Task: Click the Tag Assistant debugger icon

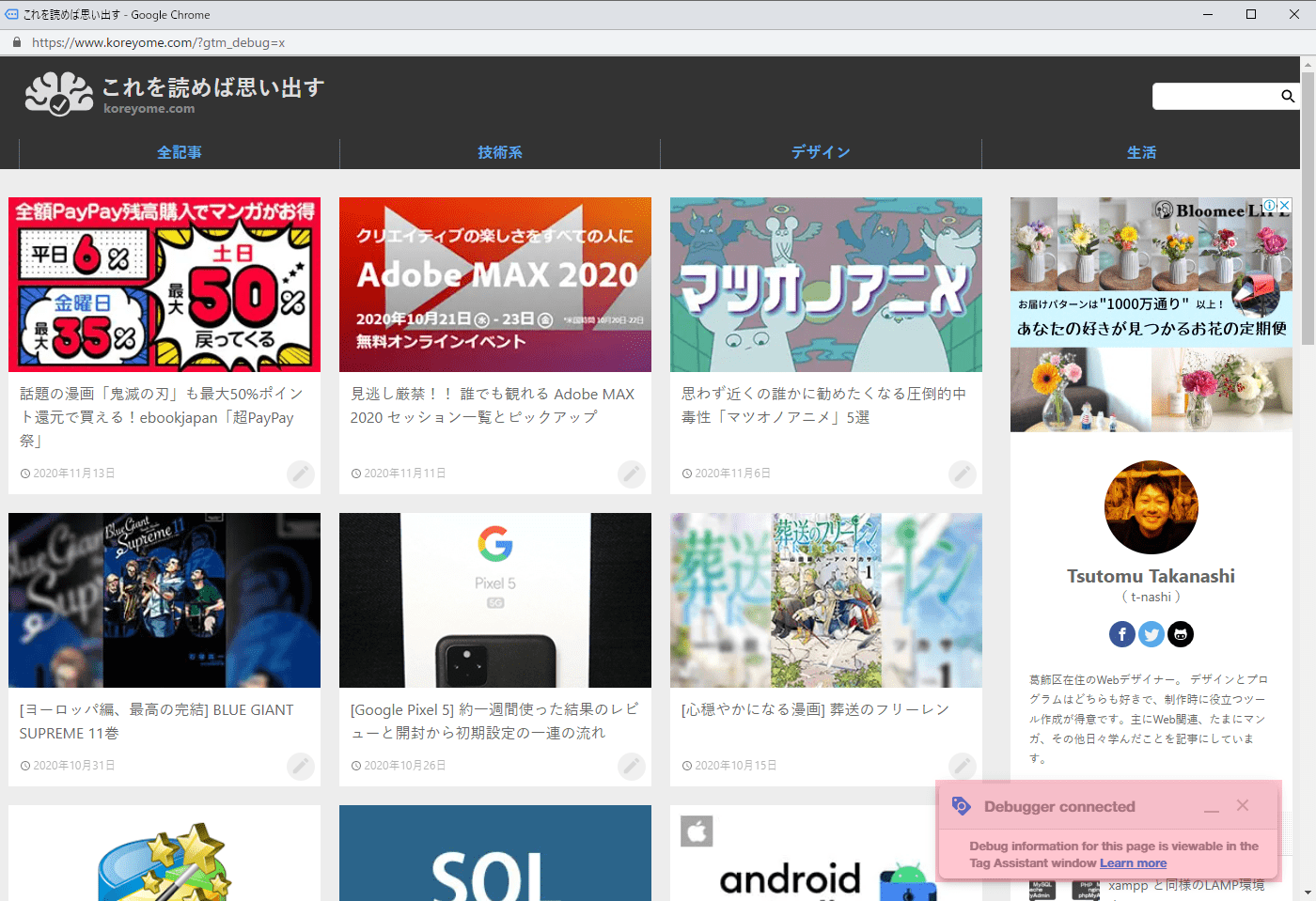Action: pyautogui.click(x=961, y=806)
